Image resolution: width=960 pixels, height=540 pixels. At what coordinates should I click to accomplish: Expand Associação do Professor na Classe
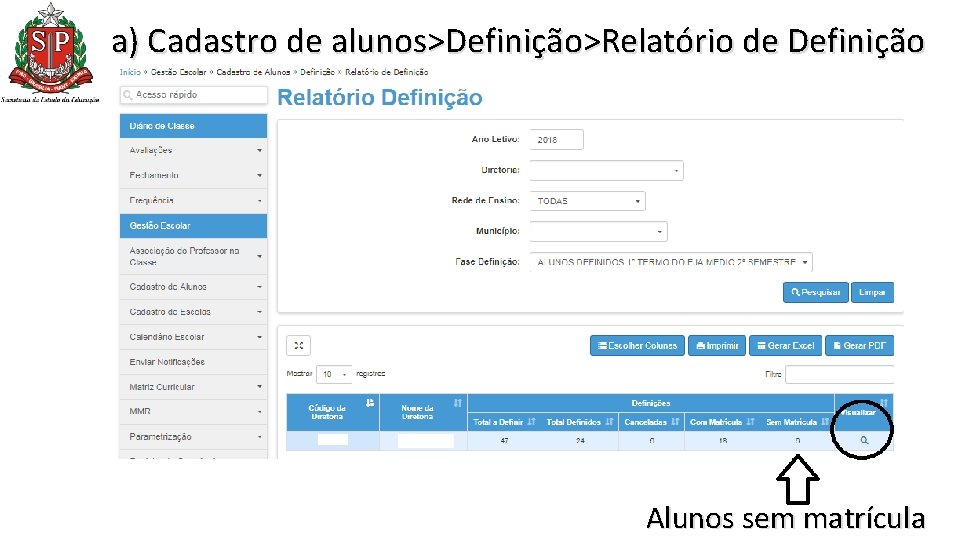point(193,256)
